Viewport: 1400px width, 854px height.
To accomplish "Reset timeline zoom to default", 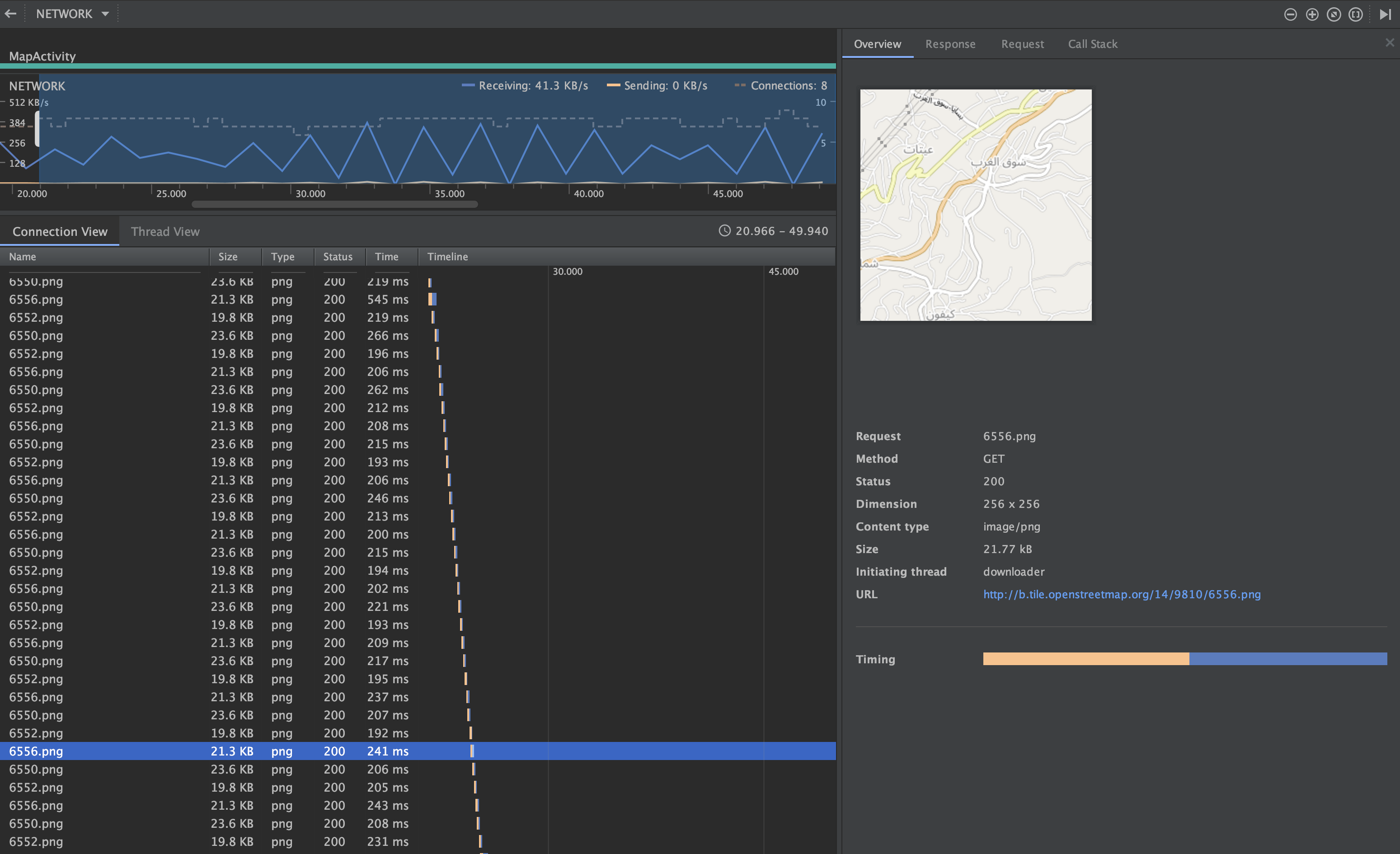I will [1334, 15].
